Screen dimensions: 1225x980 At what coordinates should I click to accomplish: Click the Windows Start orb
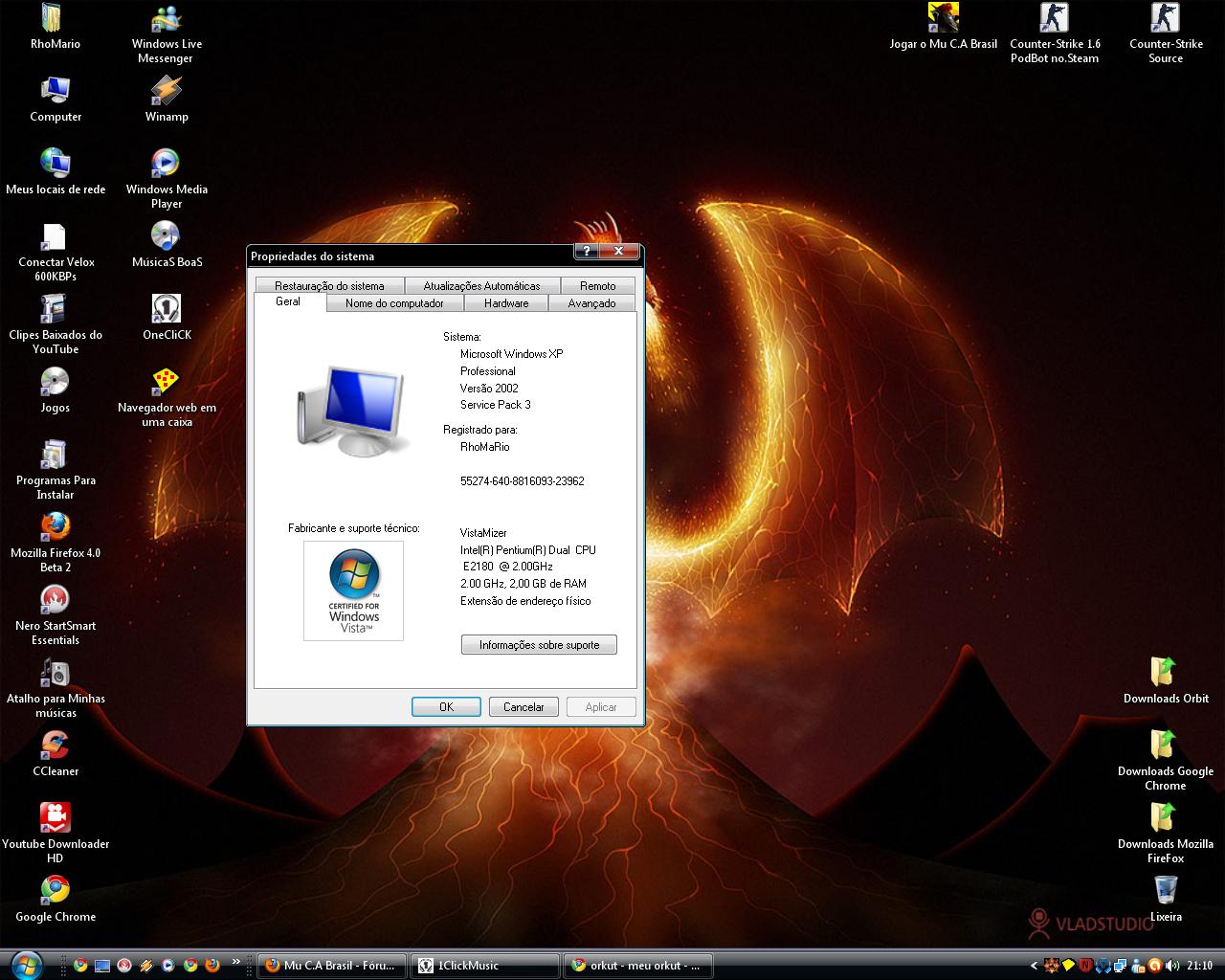coord(26,965)
